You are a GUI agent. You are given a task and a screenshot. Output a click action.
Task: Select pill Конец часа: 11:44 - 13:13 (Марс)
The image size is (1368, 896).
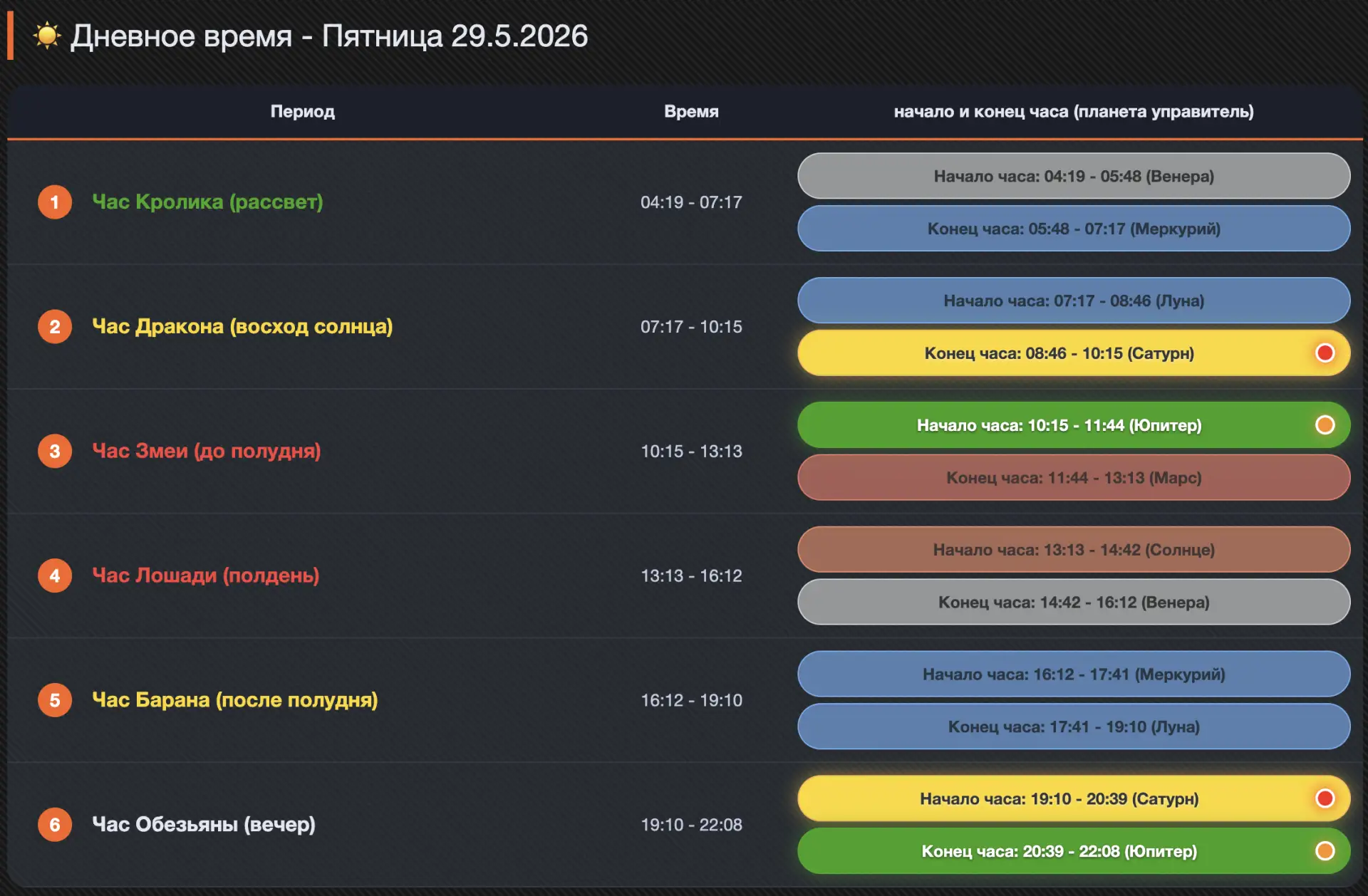[1074, 478]
